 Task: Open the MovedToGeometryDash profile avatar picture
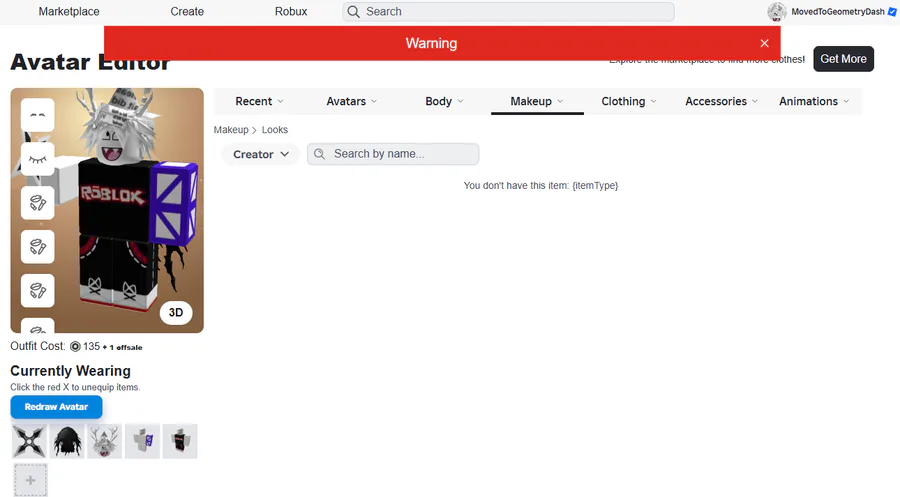pyautogui.click(x=777, y=11)
